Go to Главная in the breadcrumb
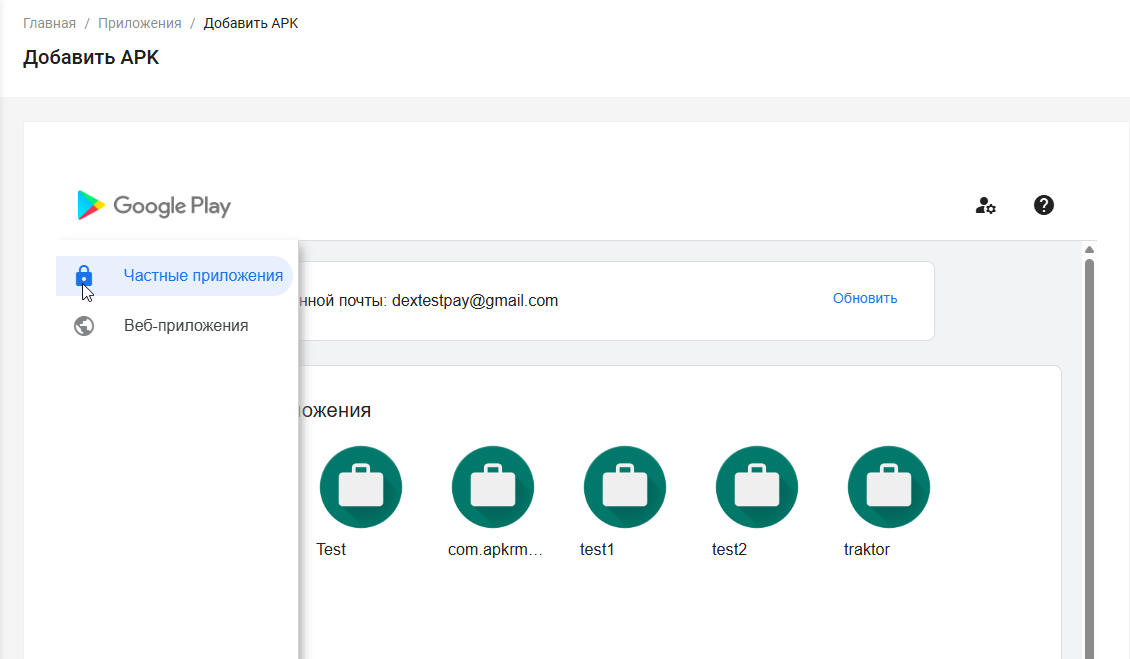 click(x=49, y=23)
